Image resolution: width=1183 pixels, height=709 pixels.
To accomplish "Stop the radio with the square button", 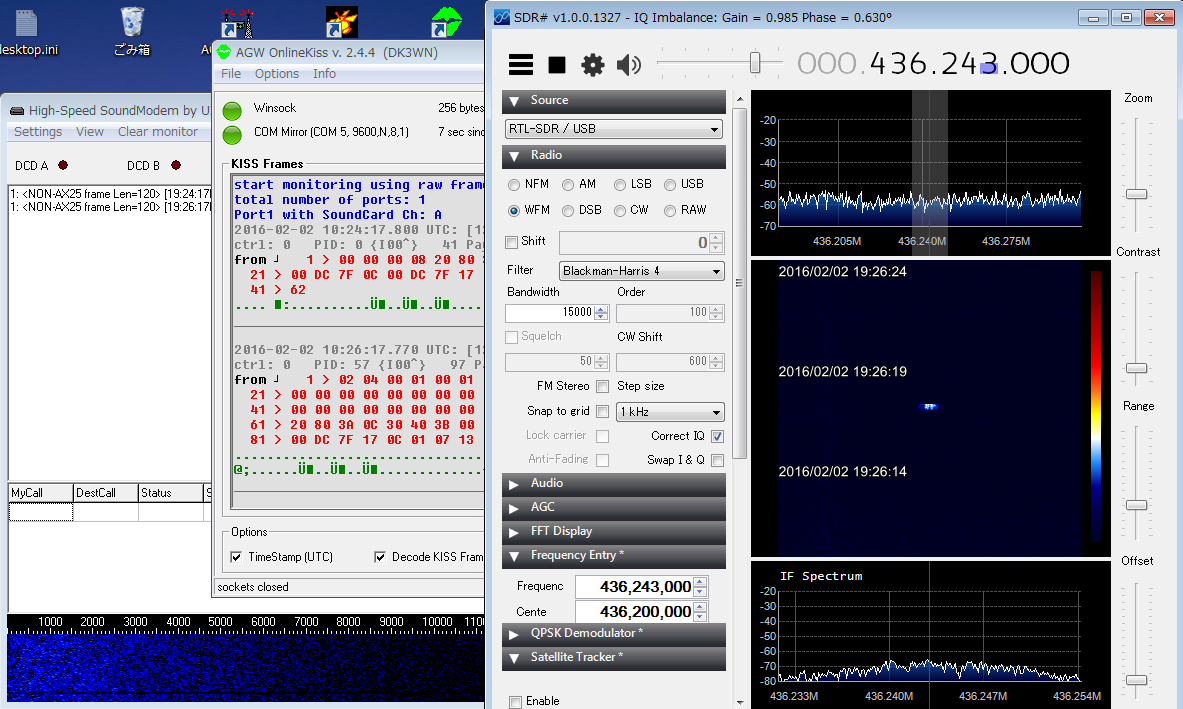I will tap(557, 65).
